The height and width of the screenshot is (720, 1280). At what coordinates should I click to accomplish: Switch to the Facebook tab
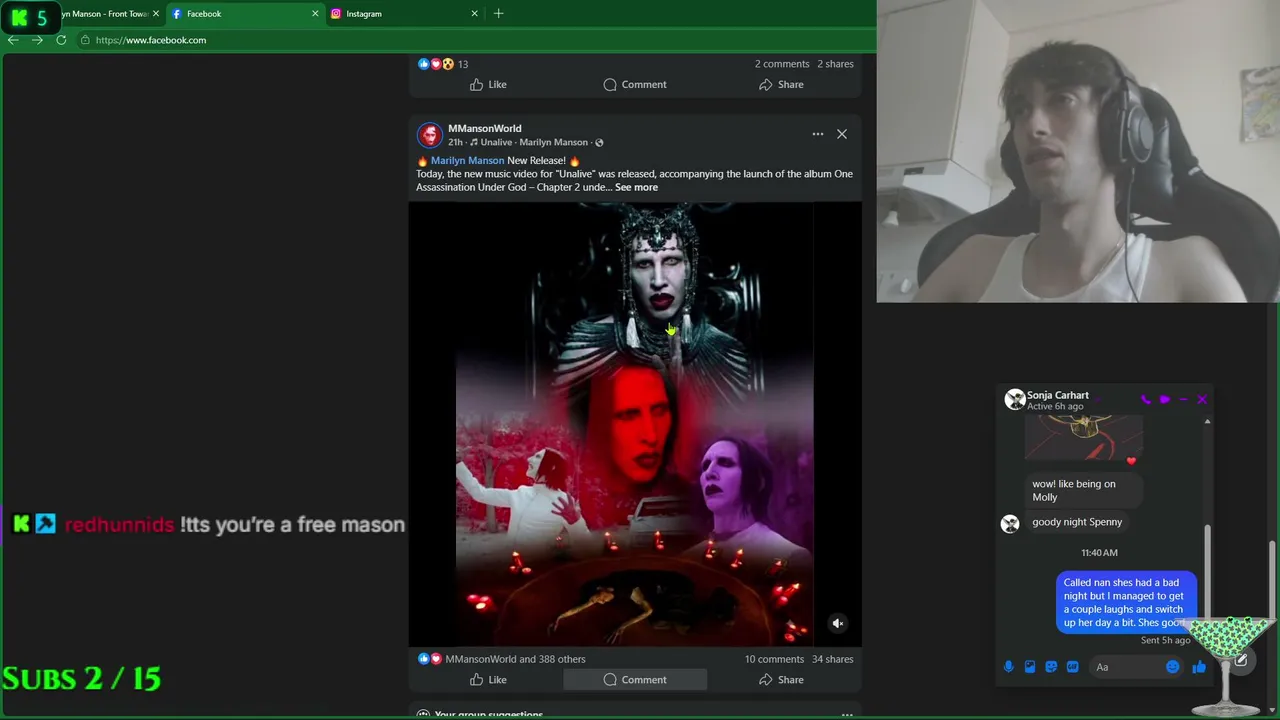tap(245, 14)
